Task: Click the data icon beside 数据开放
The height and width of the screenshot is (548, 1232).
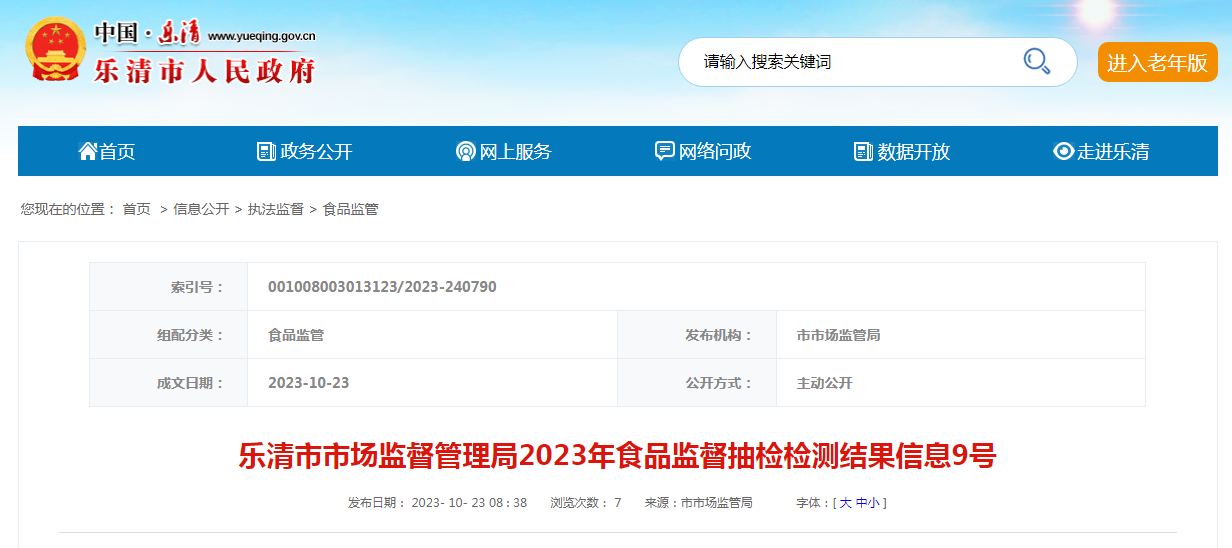Action: coord(863,151)
